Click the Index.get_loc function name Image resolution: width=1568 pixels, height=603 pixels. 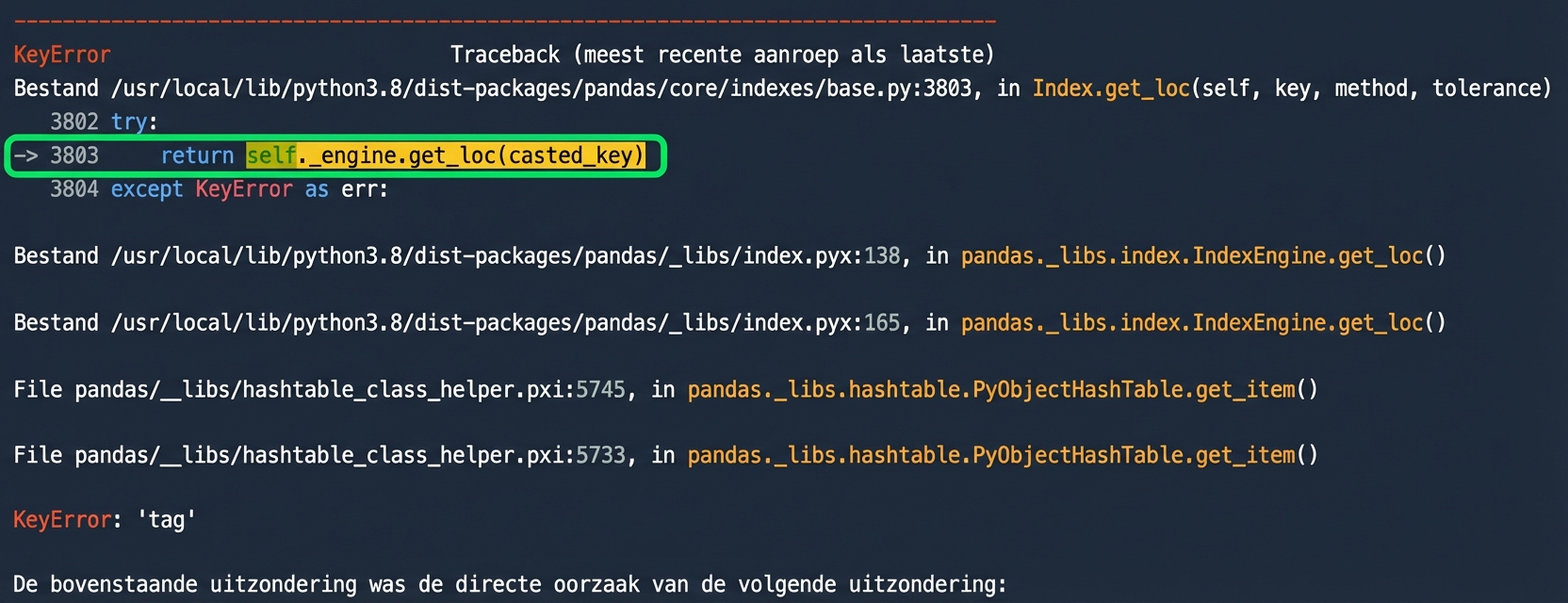tap(1111, 89)
